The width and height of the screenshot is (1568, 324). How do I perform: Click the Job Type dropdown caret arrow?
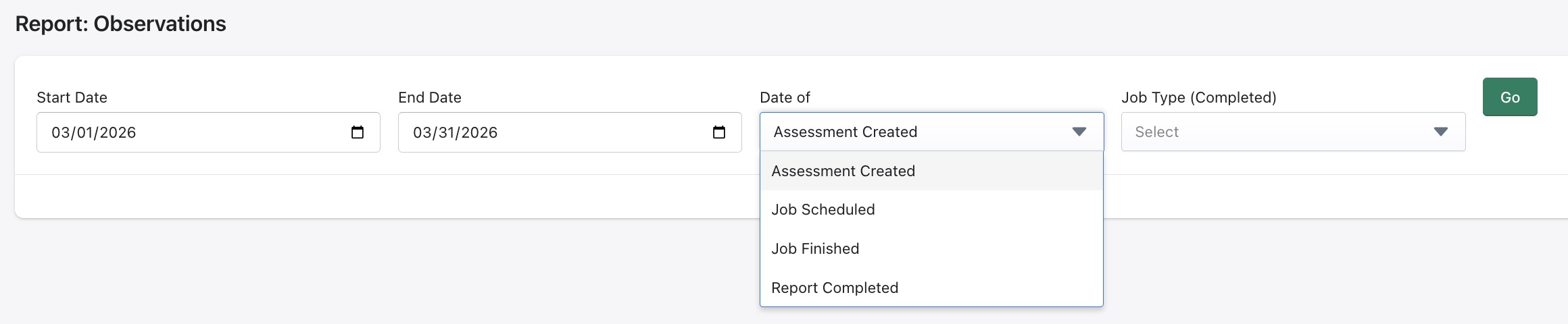pyautogui.click(x=1441, y=132)
